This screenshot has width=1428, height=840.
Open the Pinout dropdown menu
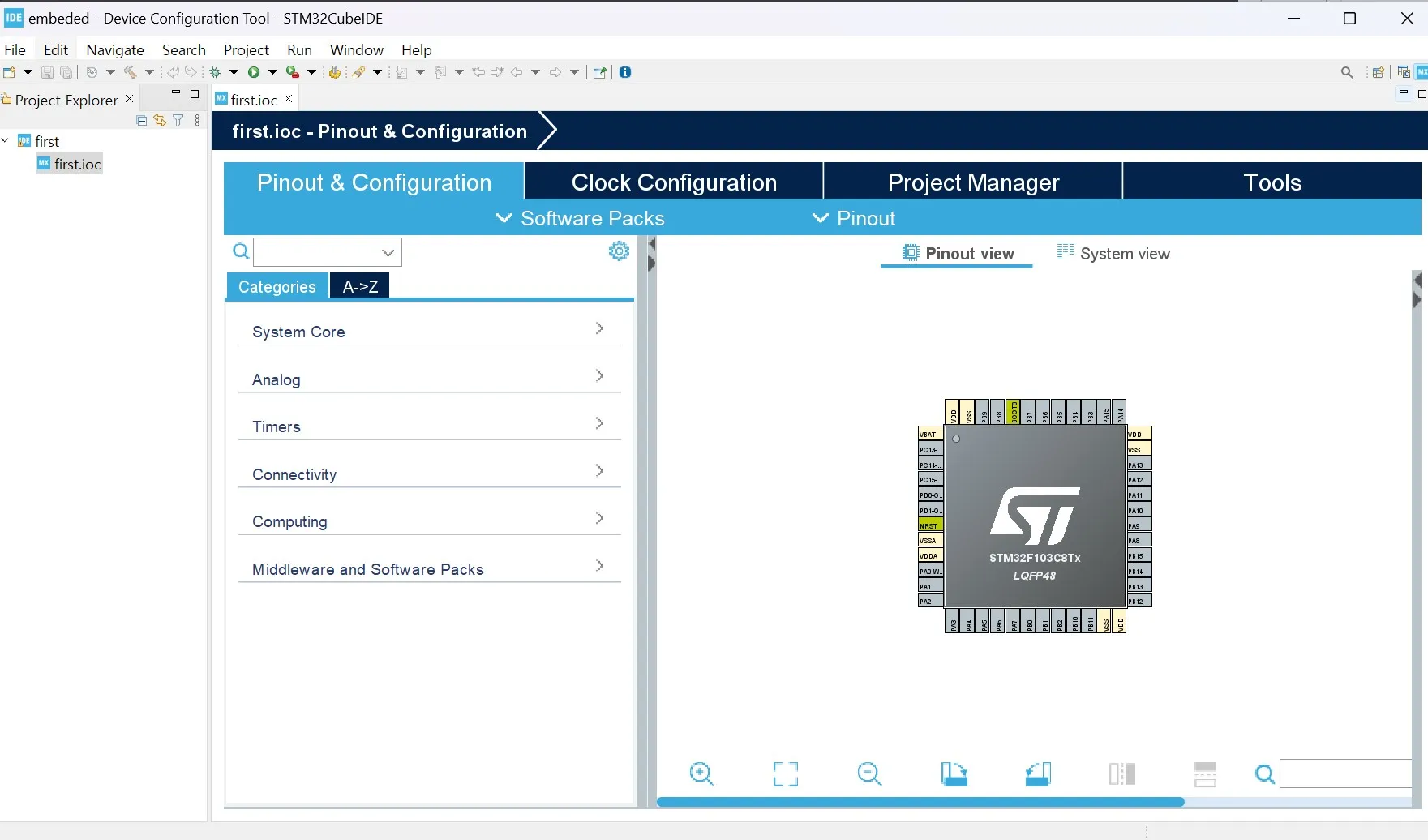click(x=854, y=218)
